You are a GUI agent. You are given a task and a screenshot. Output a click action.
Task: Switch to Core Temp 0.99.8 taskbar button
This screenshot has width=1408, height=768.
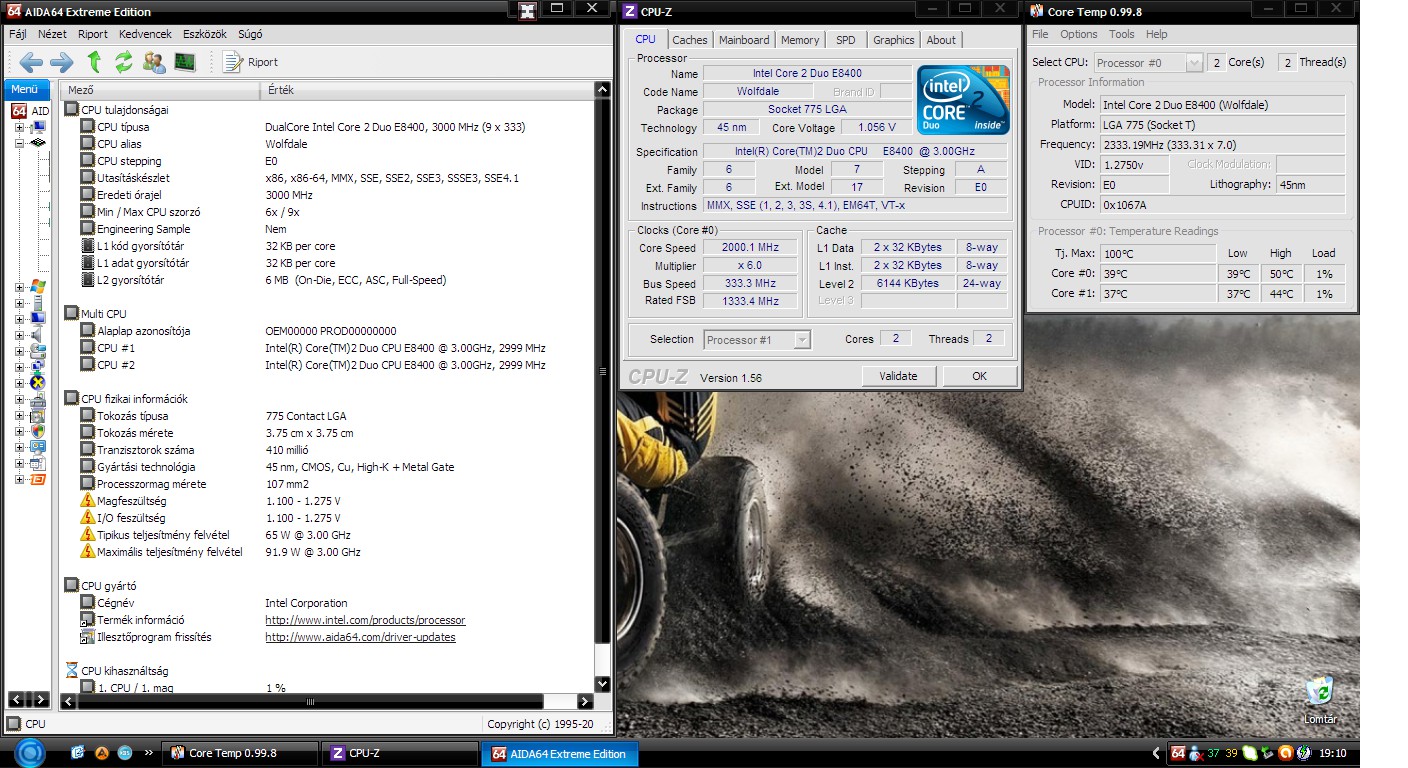pos(240,754)
